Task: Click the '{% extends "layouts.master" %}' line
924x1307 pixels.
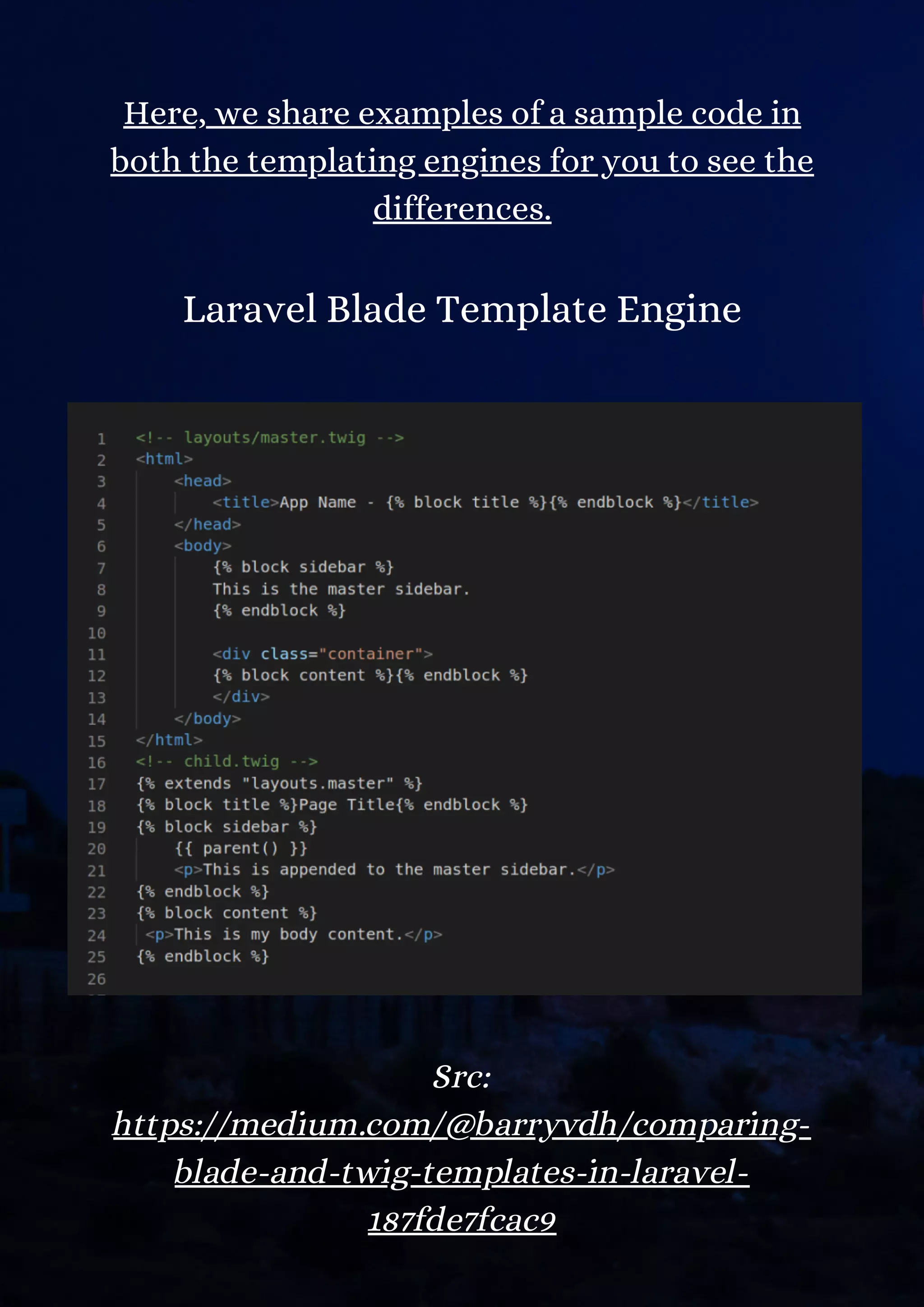Action: (279, 784)
